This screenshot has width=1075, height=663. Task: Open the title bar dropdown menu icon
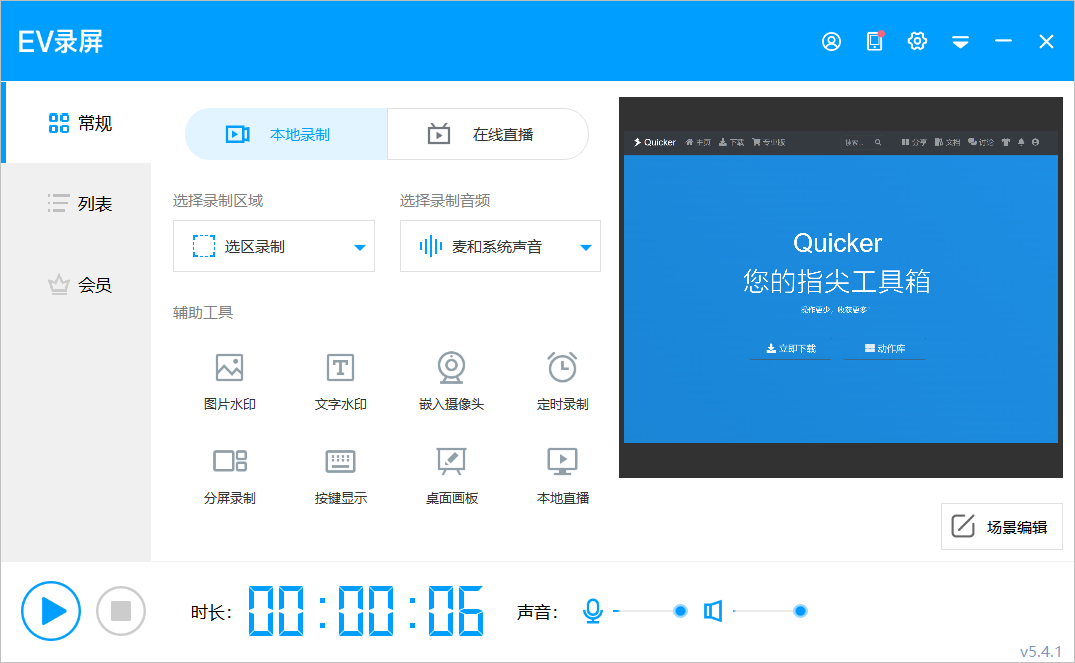[x=960, y=43]
